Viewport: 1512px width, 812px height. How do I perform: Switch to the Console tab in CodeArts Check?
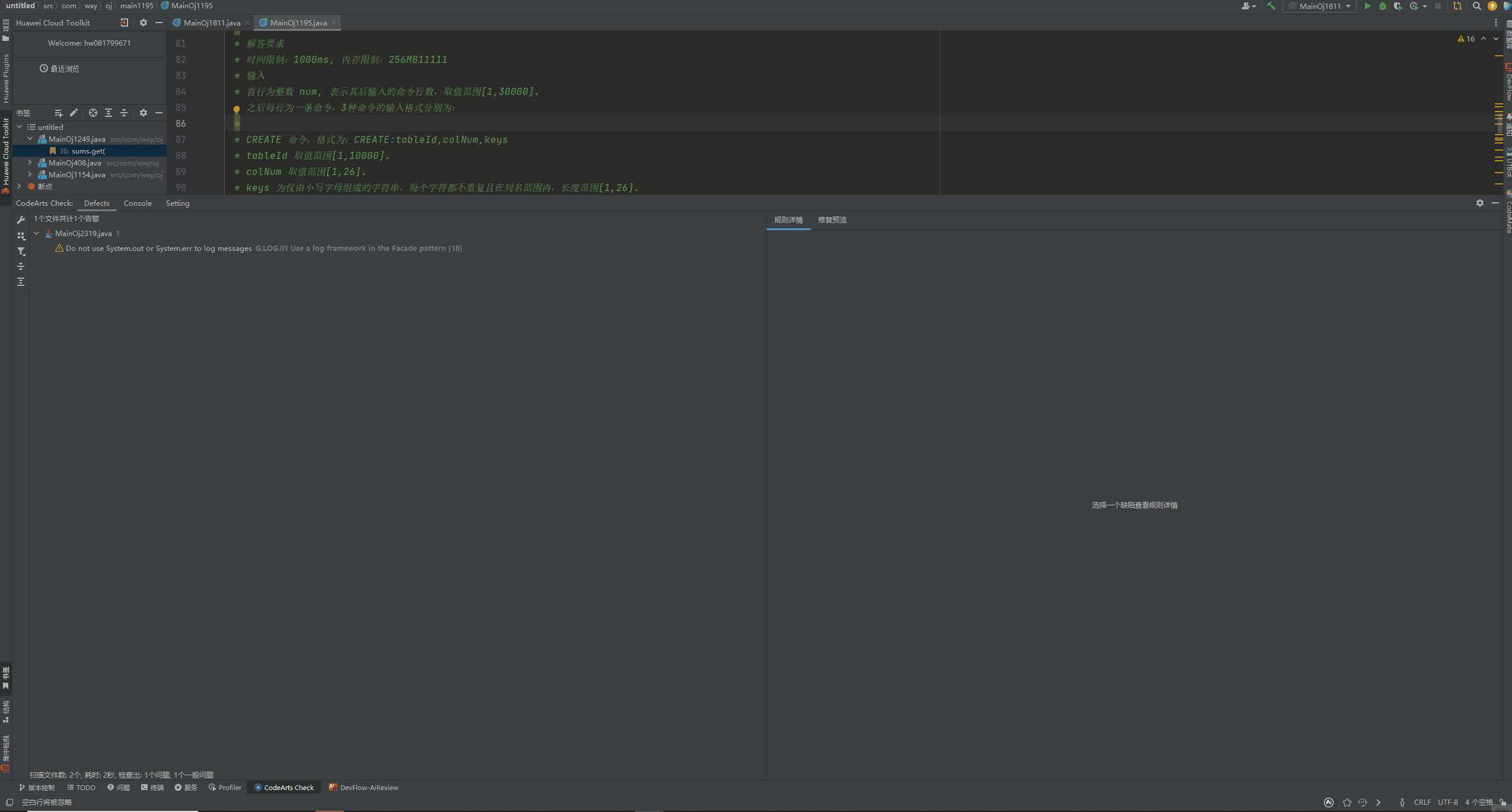point(138,203)
